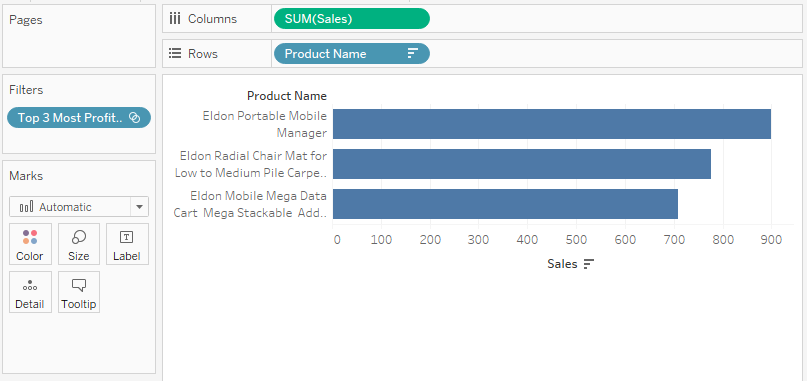
Task: Open the Label marks card
Action: tap(127, 244)
